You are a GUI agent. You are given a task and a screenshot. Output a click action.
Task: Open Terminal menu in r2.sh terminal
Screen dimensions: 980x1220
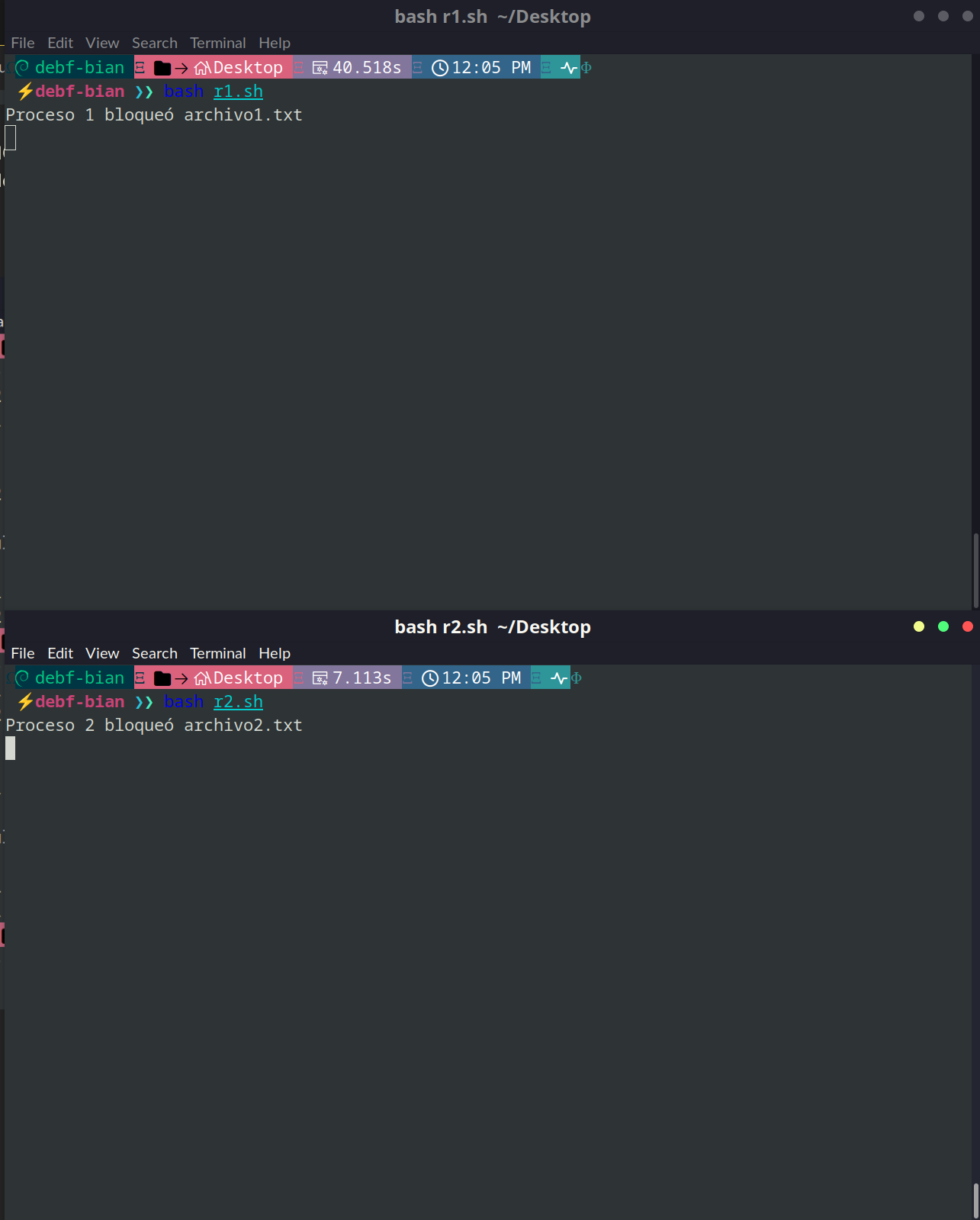[x=217, y=654]
